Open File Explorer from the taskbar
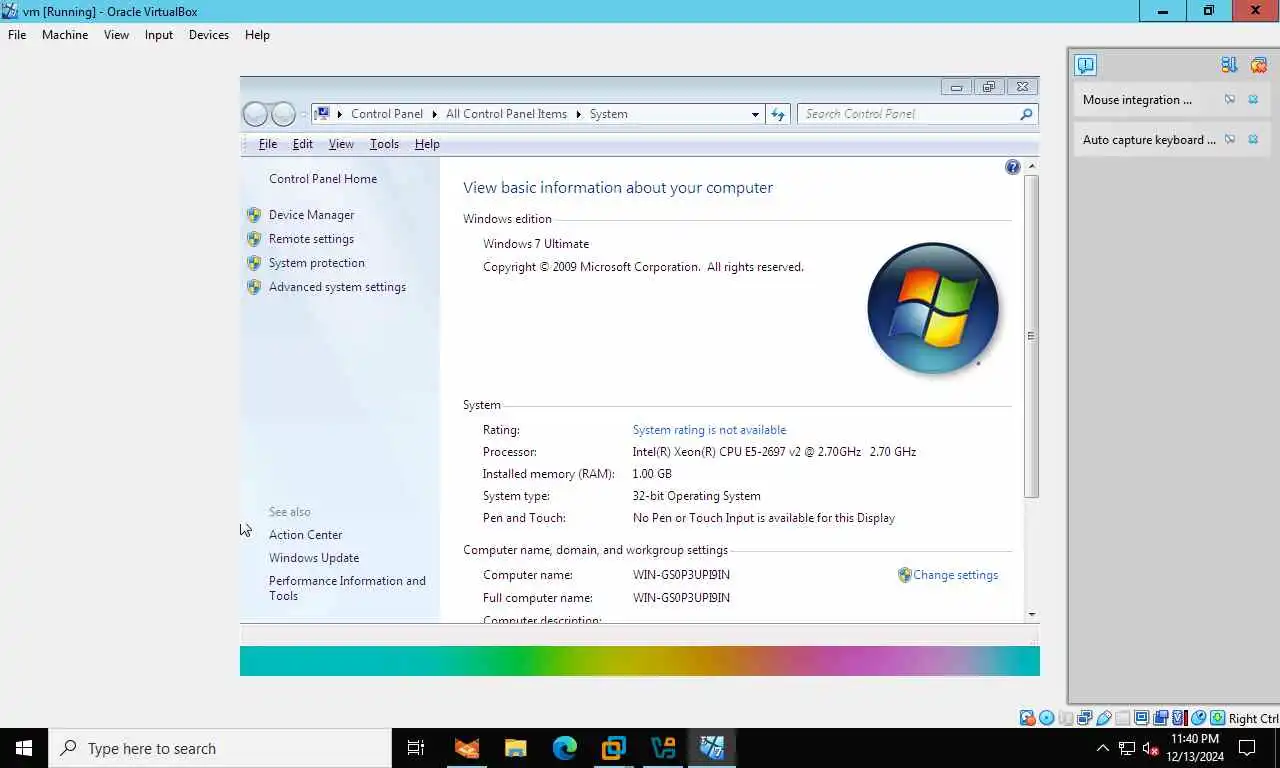The width and height of the screenshot is (1280, 768). [515, 748]
